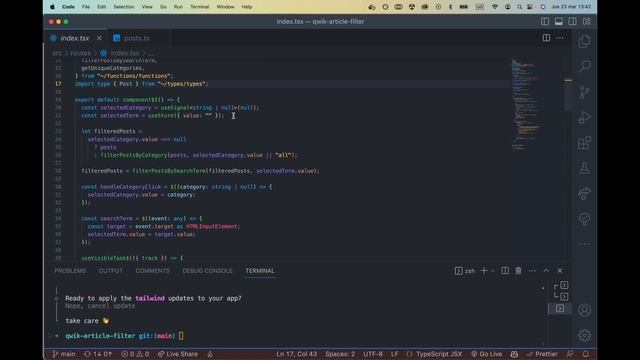Click the Live Share status bar button
The width and height of the screenshot is (640, 360).
click(x=178, y=354)
